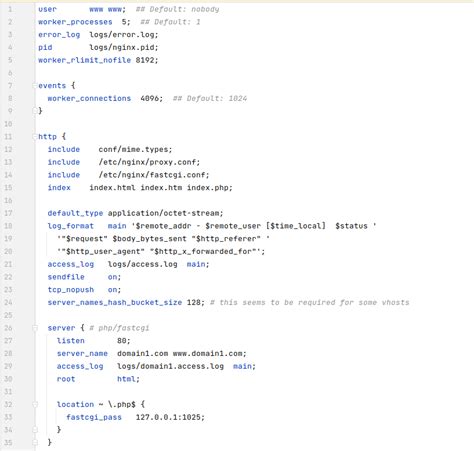The image size is (474, 451).
Task: Click the 'logs/error.log;' value
Action: [x=124, y=35]
